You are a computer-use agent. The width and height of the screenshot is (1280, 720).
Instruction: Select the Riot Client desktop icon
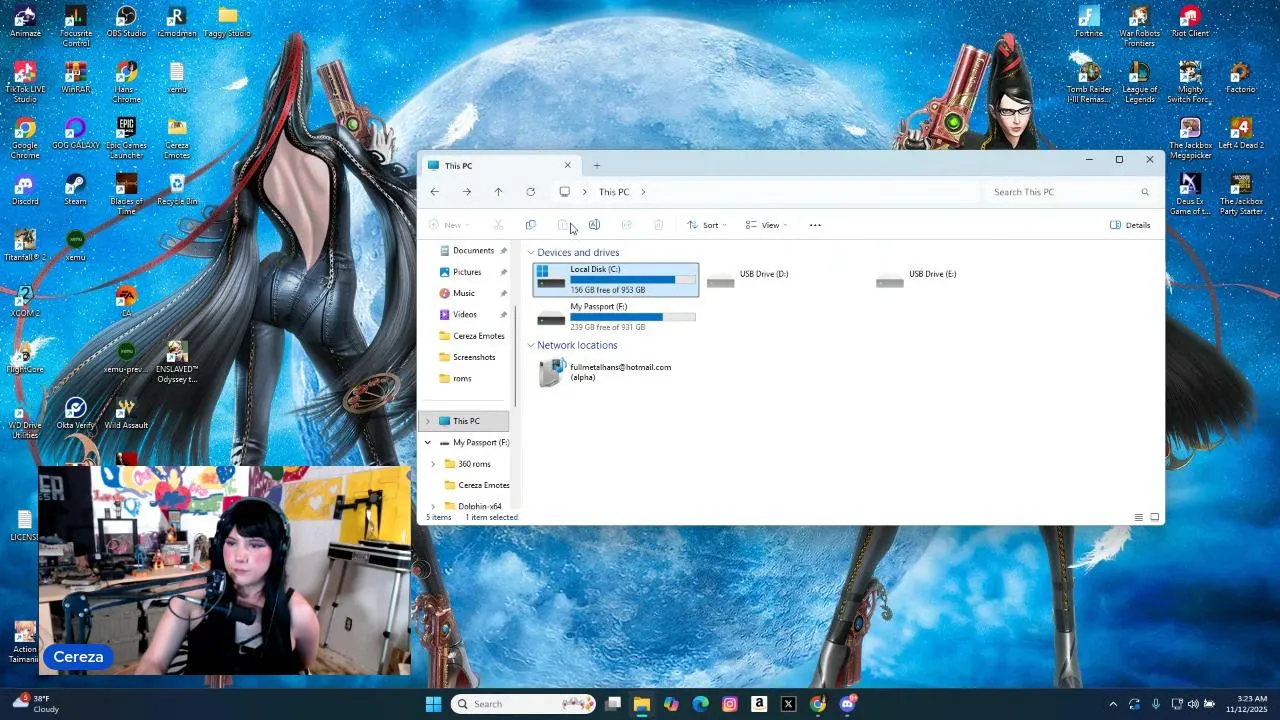coord(1190,23)
